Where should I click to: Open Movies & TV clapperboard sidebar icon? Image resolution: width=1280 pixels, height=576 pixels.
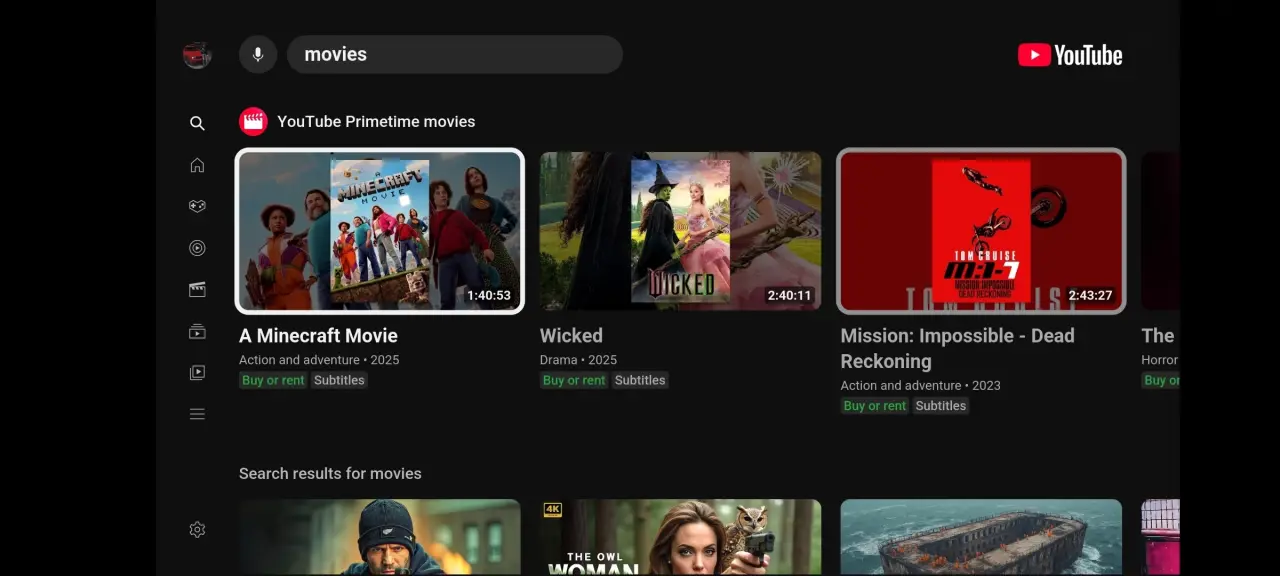point(197,290)
